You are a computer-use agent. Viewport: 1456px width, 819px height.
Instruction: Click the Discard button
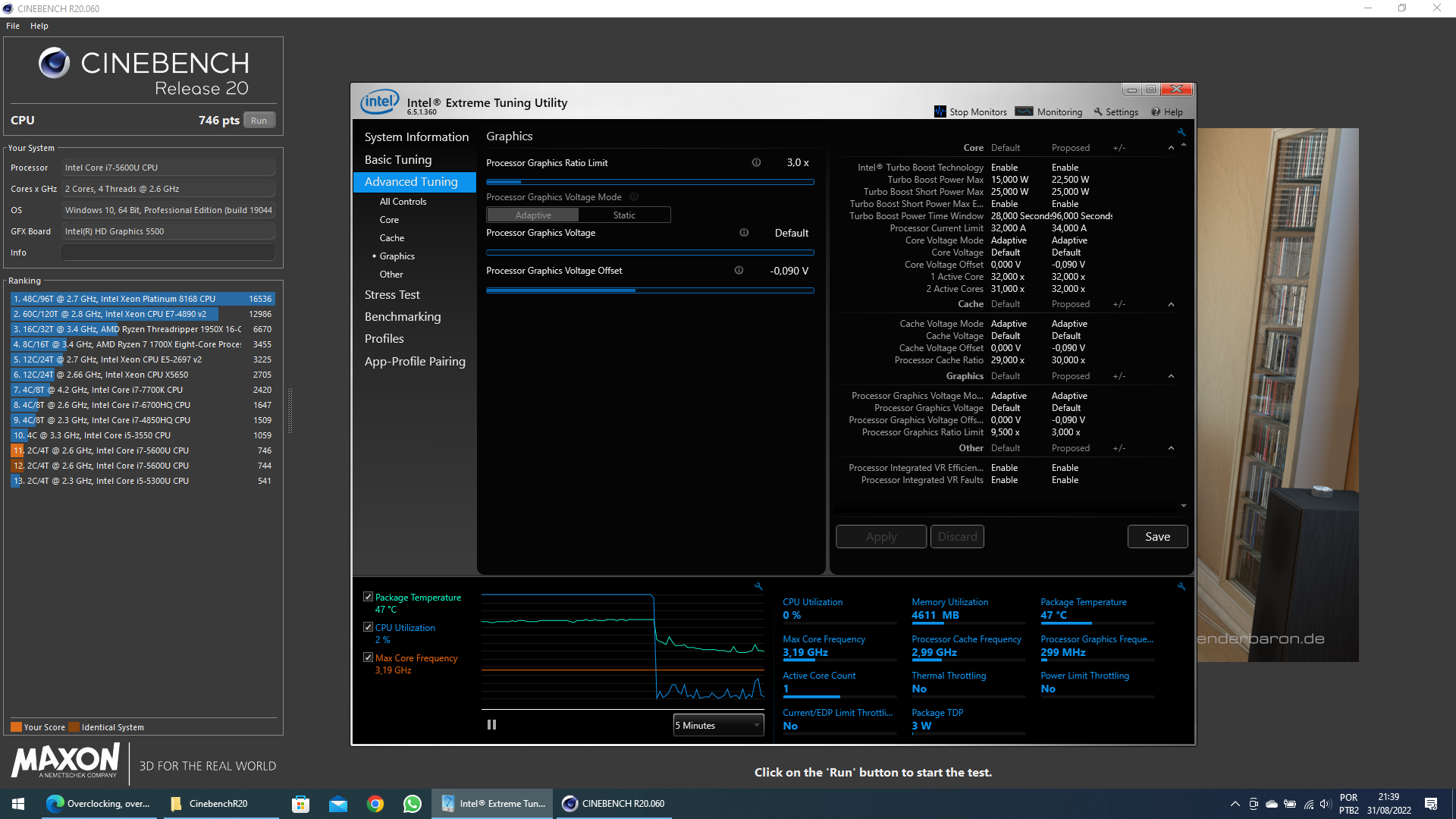(957, 537)
